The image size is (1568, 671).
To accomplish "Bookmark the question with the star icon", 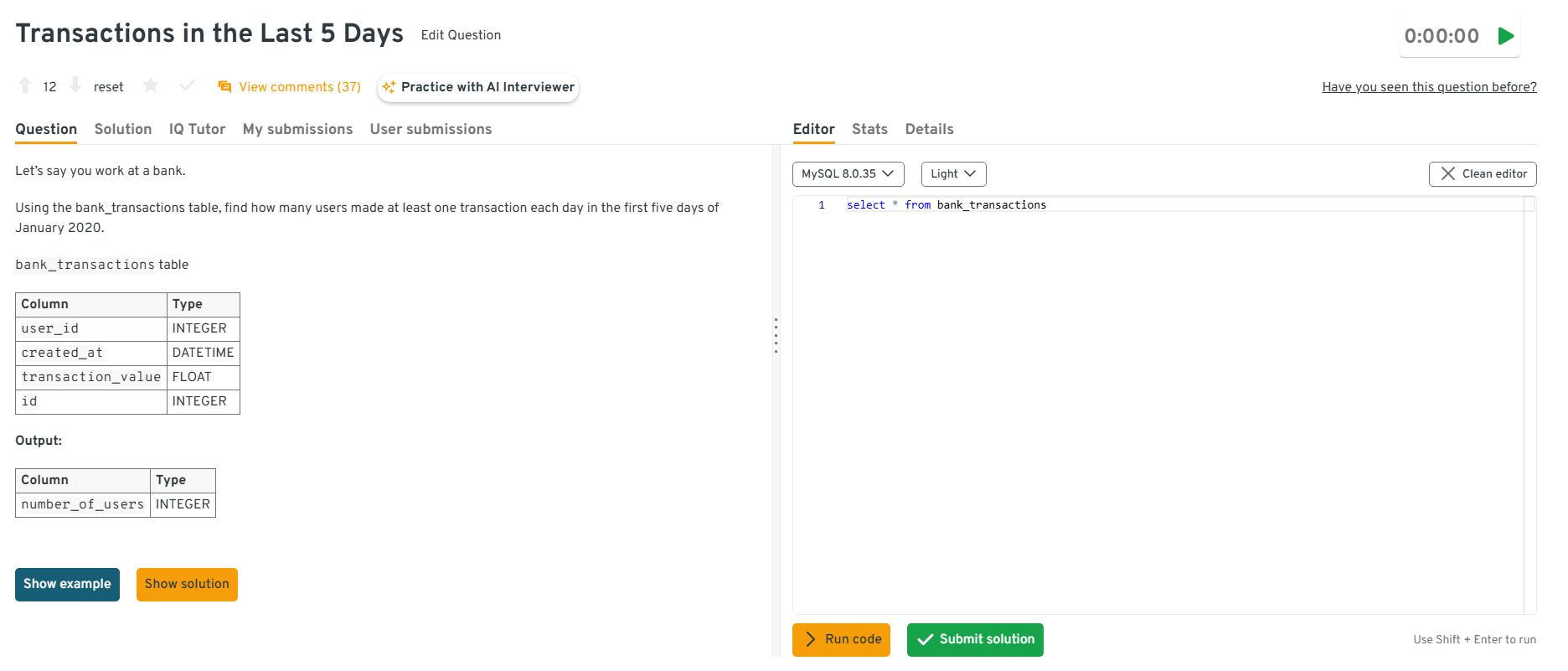I will click(151, 85).
